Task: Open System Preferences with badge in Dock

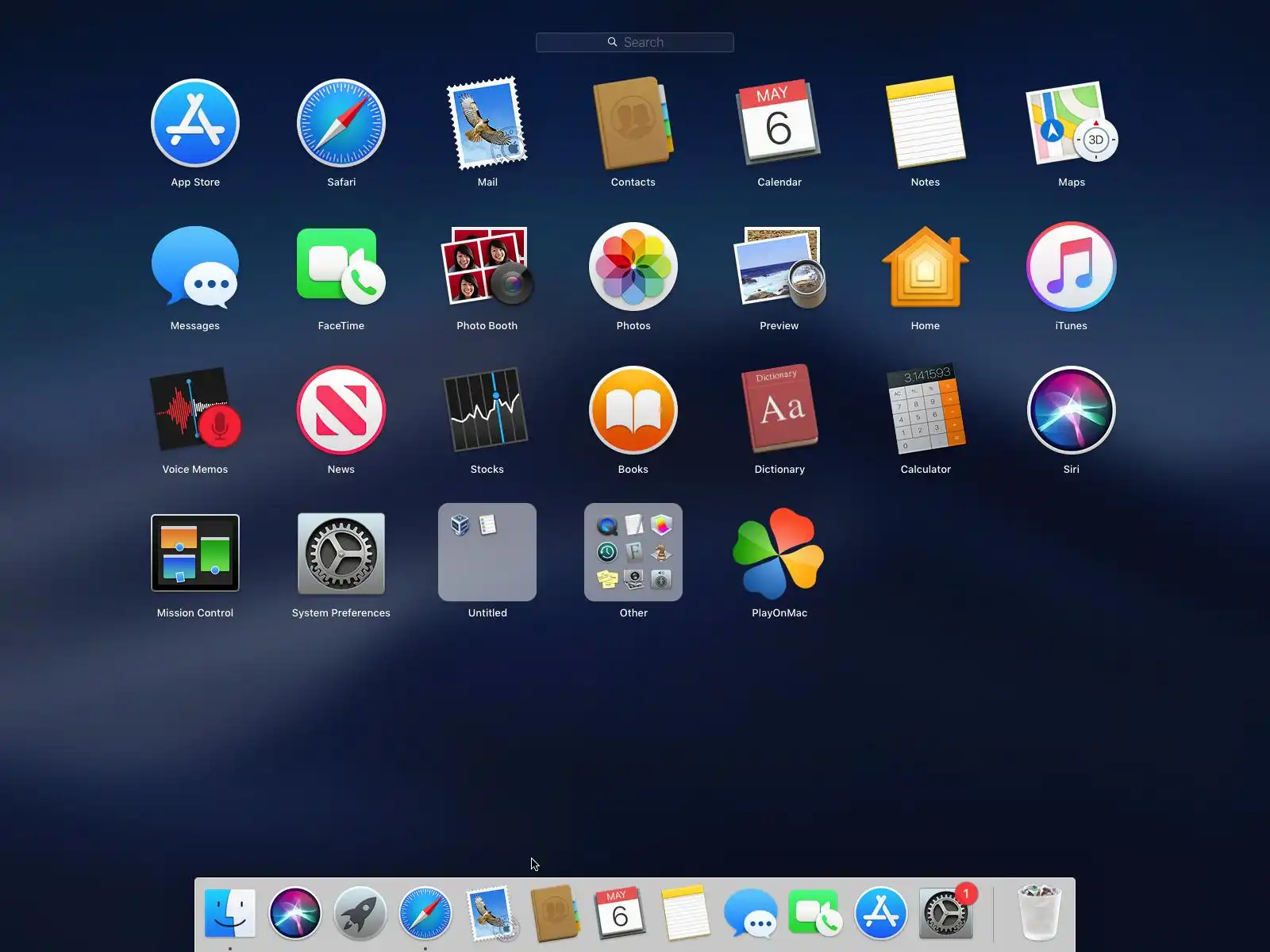Action: [946, 914]
